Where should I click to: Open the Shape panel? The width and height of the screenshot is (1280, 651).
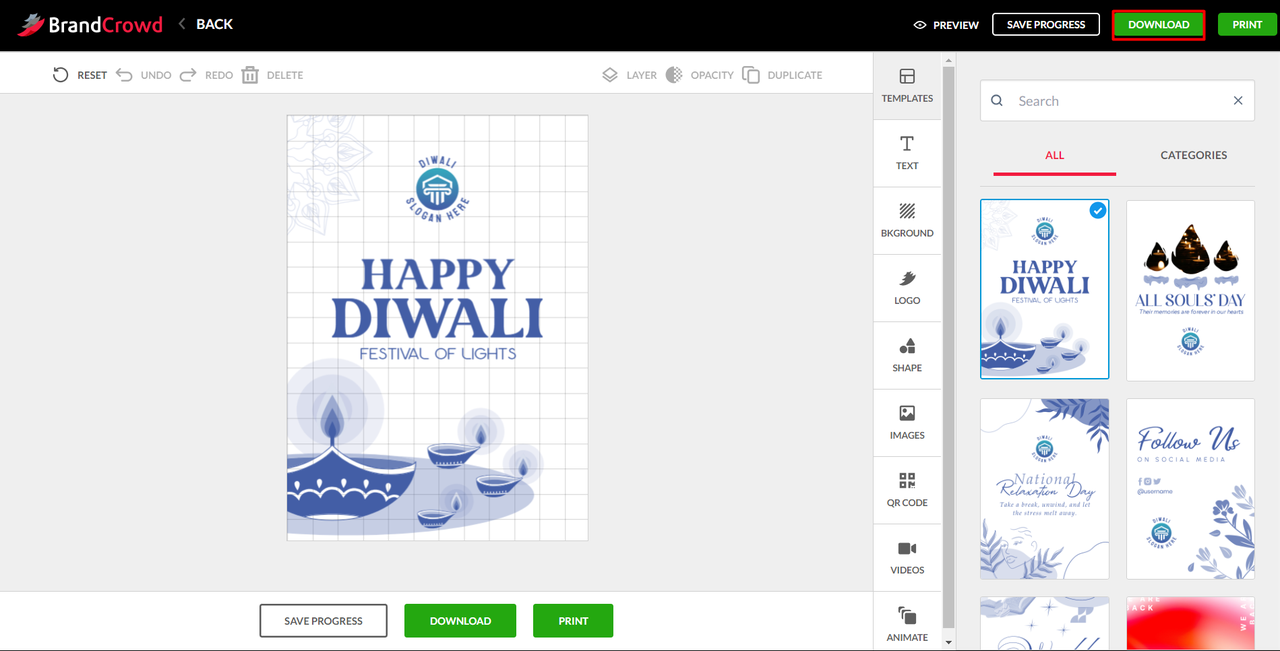pyautogui.click(x=907, y=355)
